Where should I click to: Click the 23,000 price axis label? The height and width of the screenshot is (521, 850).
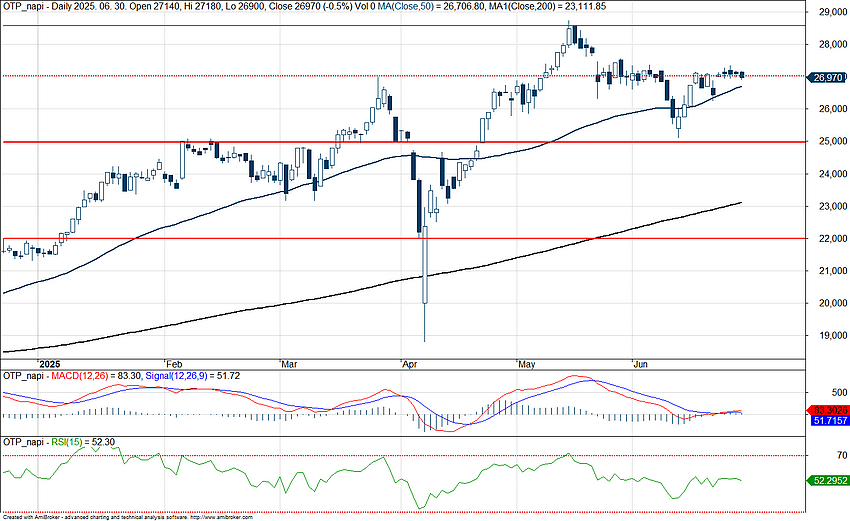(x=834, y=207)
